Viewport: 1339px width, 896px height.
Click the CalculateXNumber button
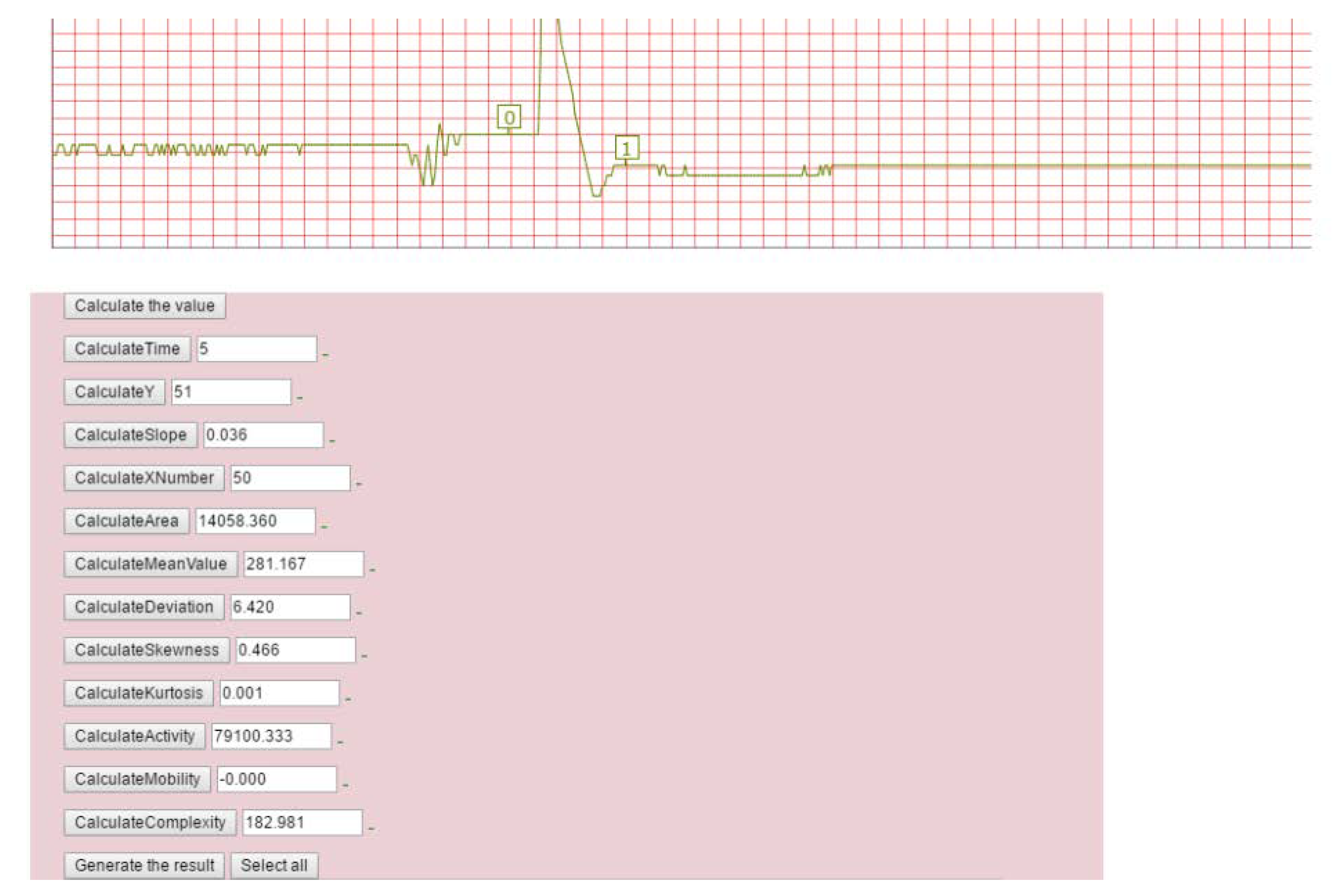144,478
